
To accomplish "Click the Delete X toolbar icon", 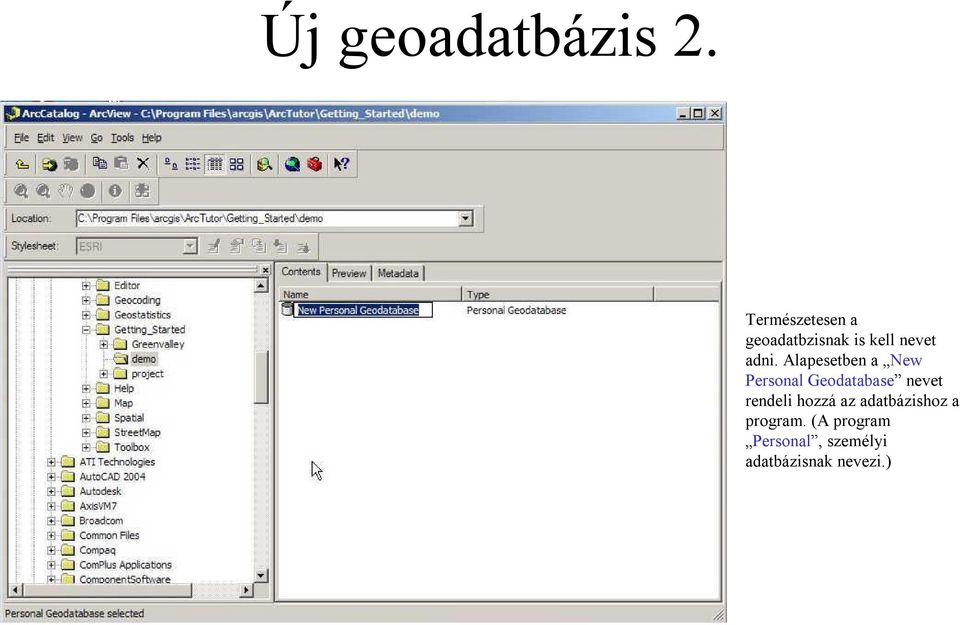I will coord(143,163).
